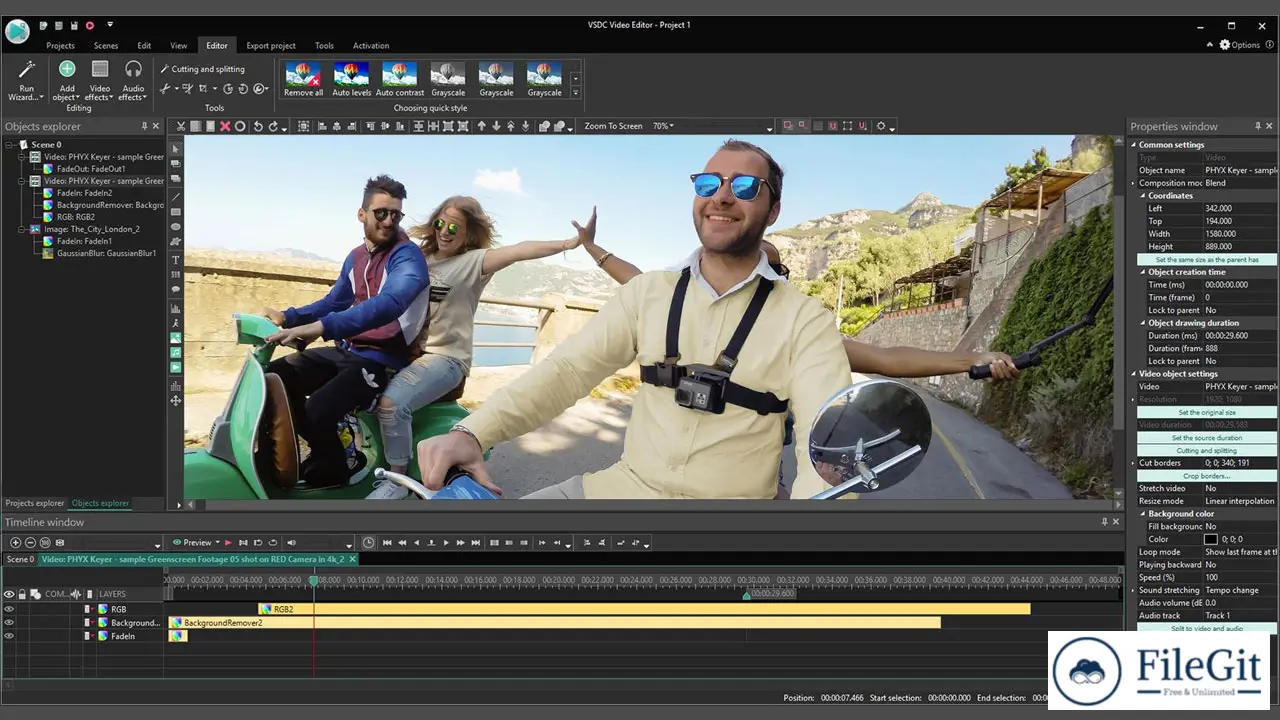The width and height of the screenshot is (1280, 720).
Task: Click the red play preview icon
Action: (228, 542)
